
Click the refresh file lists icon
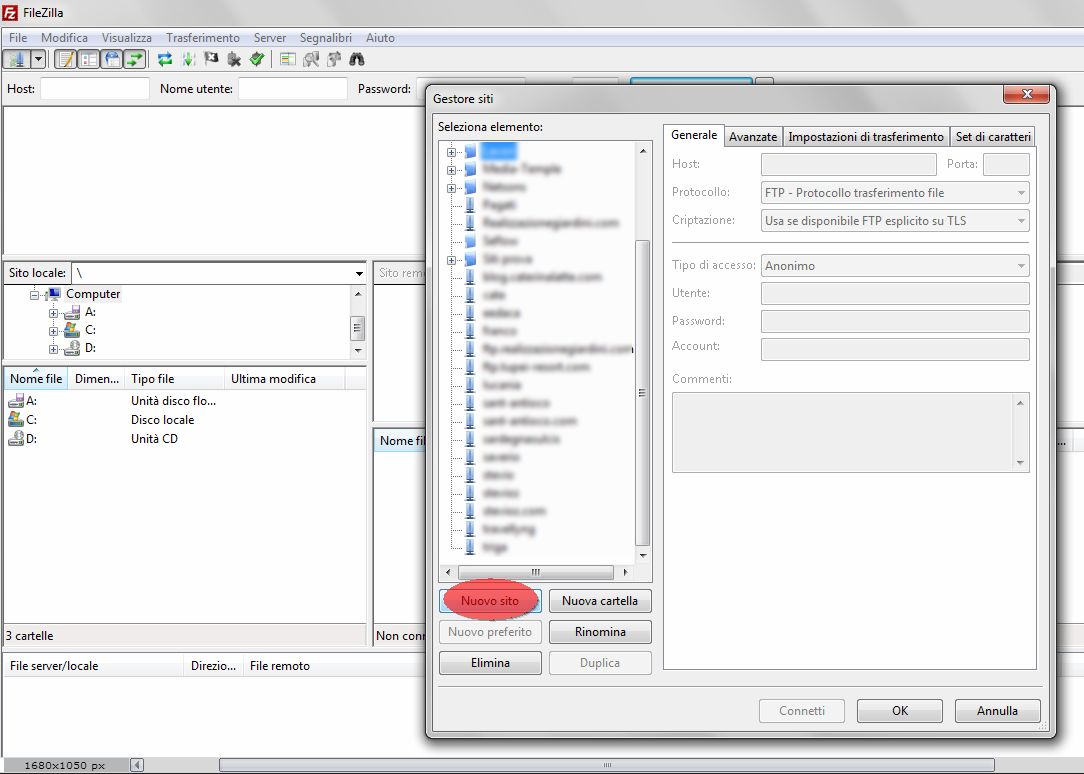[x=165, y=60]
